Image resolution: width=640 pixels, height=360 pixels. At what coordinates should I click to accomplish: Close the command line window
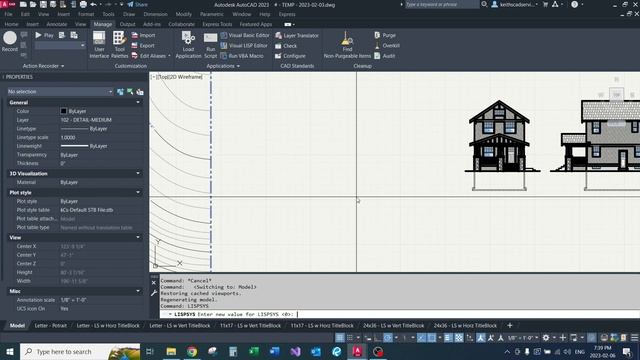click(154, 282)
